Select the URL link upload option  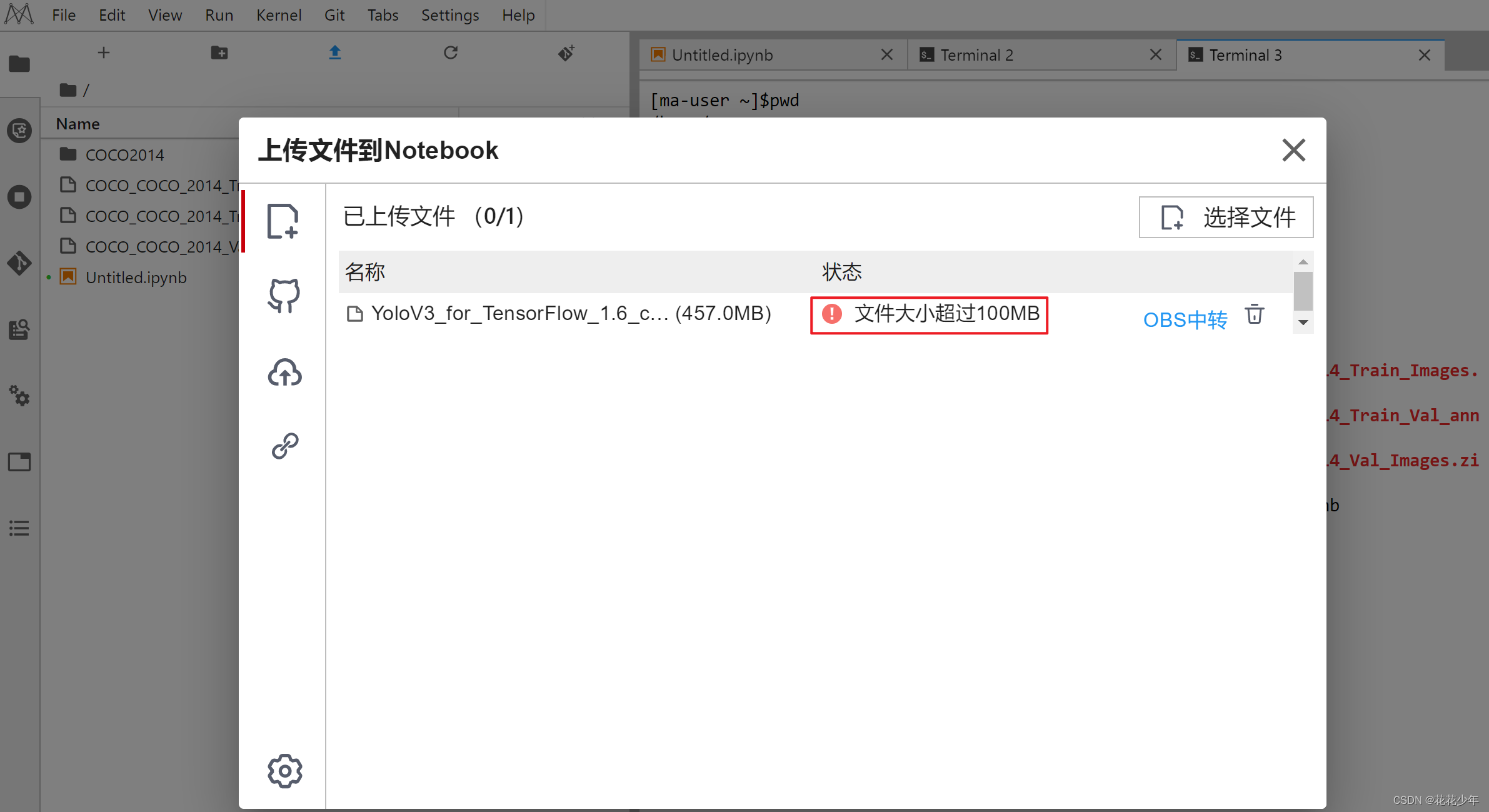pyautogui.click(x=284, y=445)
